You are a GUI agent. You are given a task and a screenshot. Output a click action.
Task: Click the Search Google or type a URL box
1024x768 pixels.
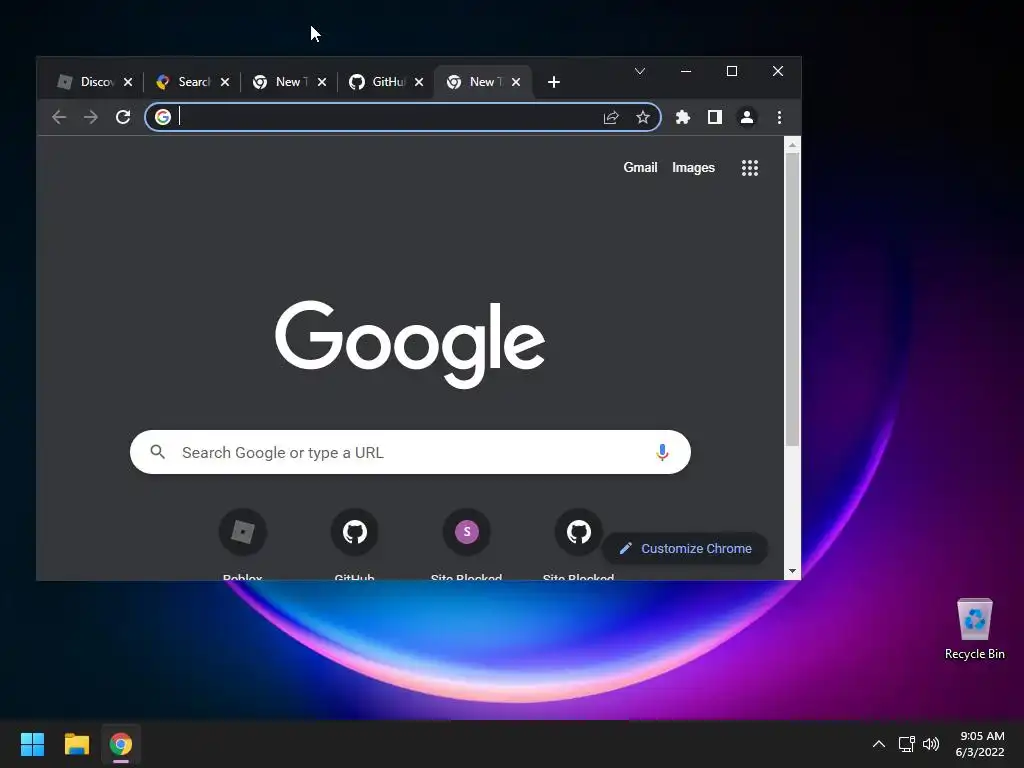click(410, 452)
